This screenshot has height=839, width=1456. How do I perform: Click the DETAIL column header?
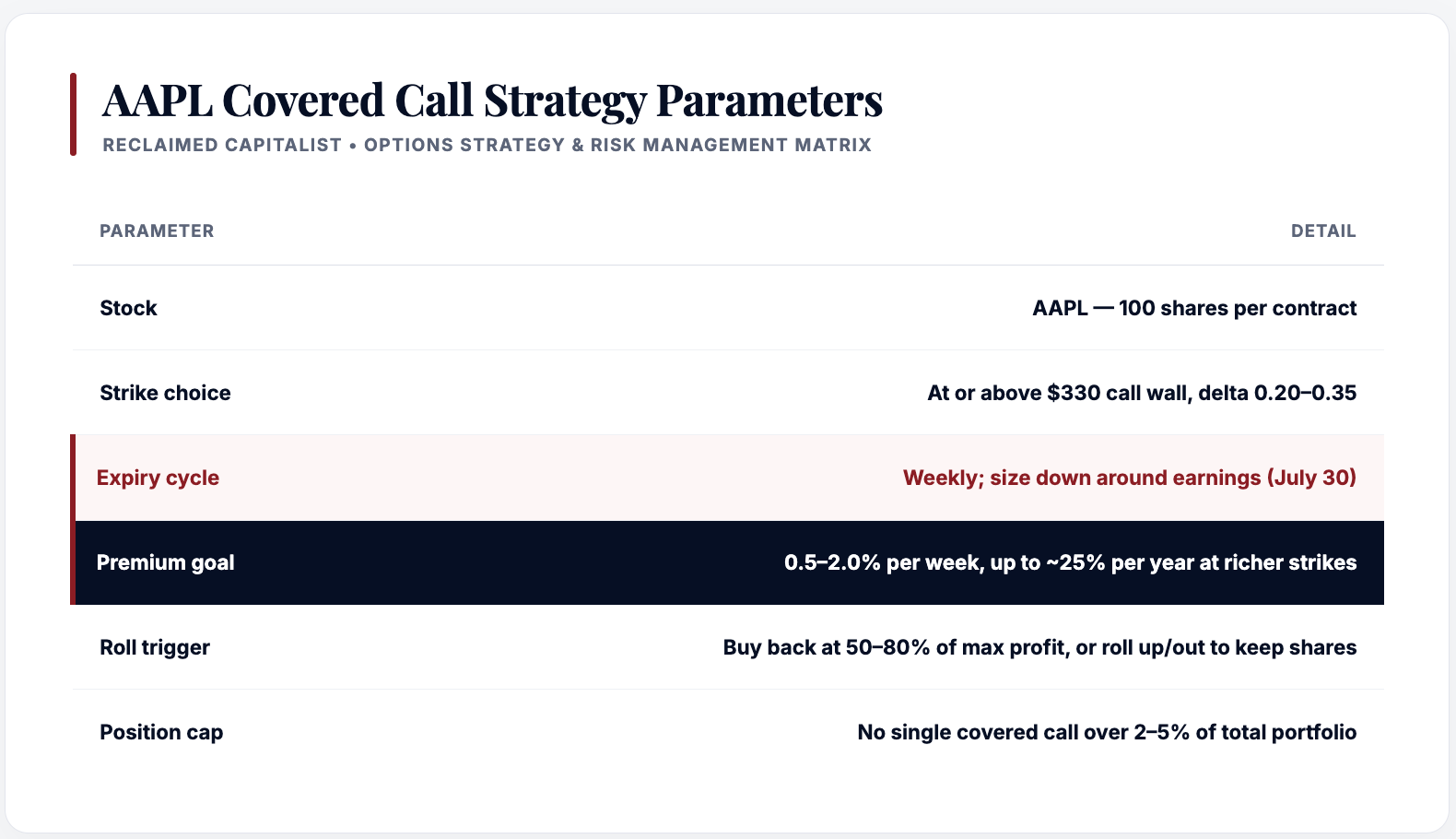[x=1323, y=230]
